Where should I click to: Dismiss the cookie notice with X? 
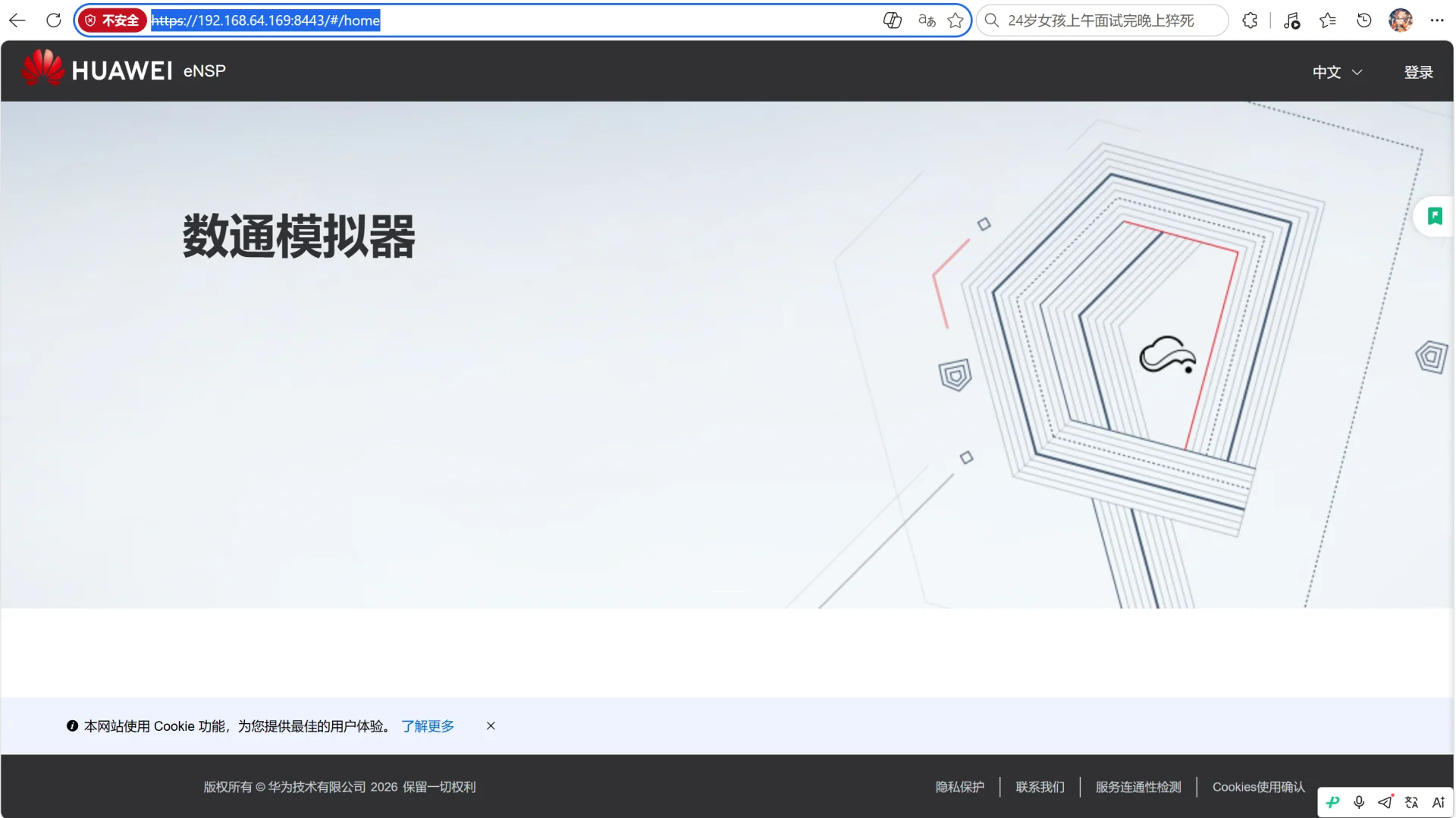(x=491, y=726)
